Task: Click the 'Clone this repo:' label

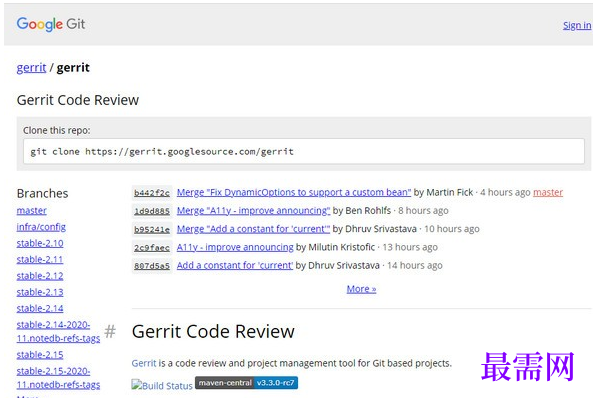Action: (57, 131)
